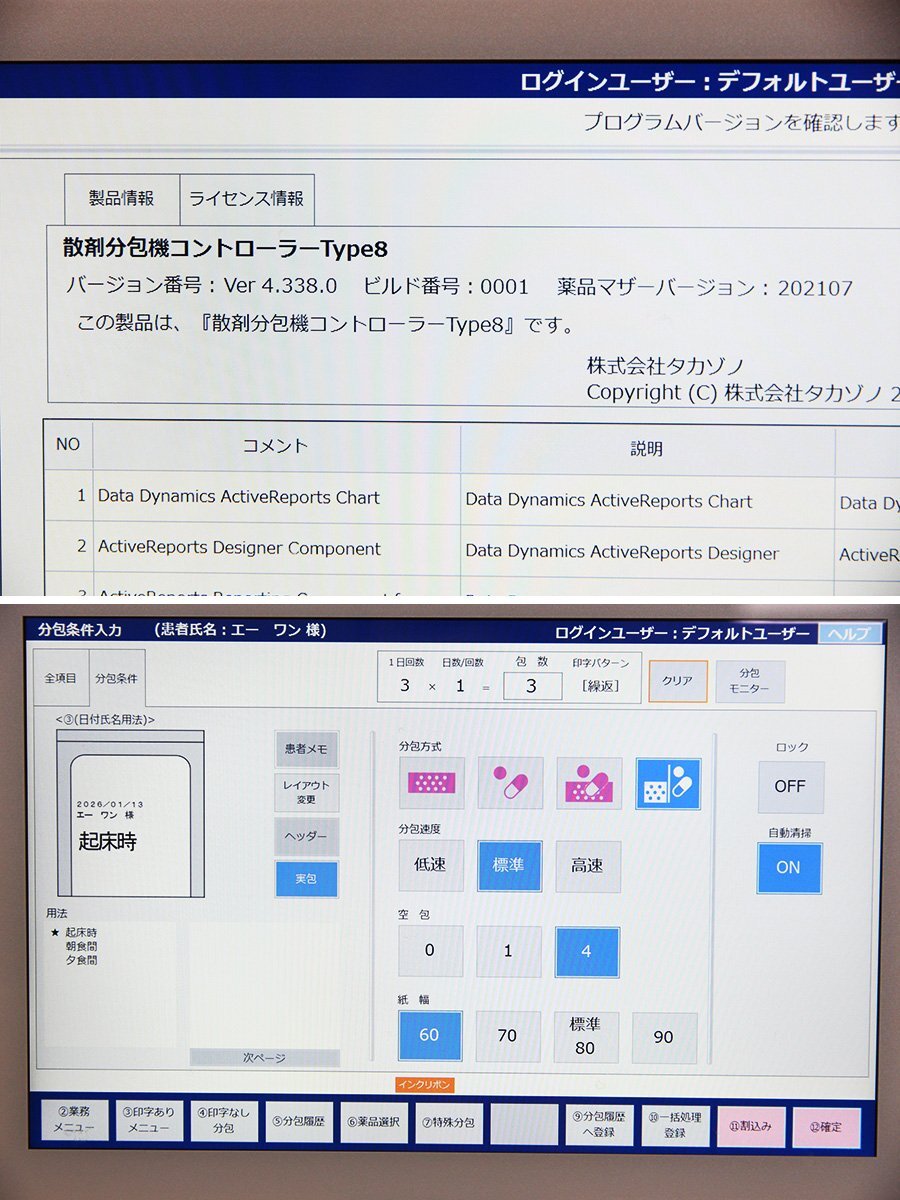The image size is (900, 1200).
Task: Open ③印字ありメニュー
Action: [x=150, y=1122]
